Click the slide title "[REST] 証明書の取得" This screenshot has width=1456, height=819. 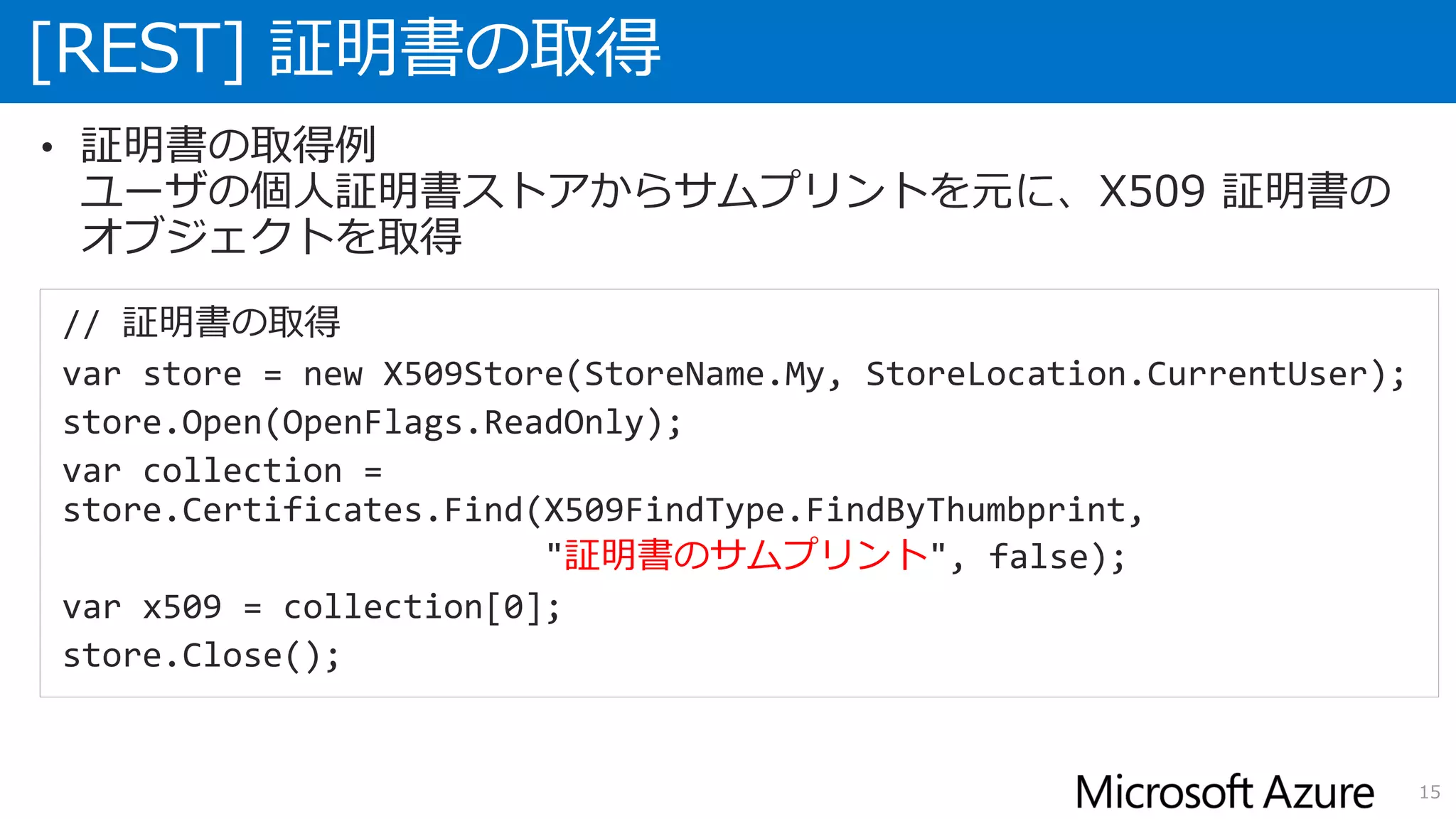click(x=346, y=48)
